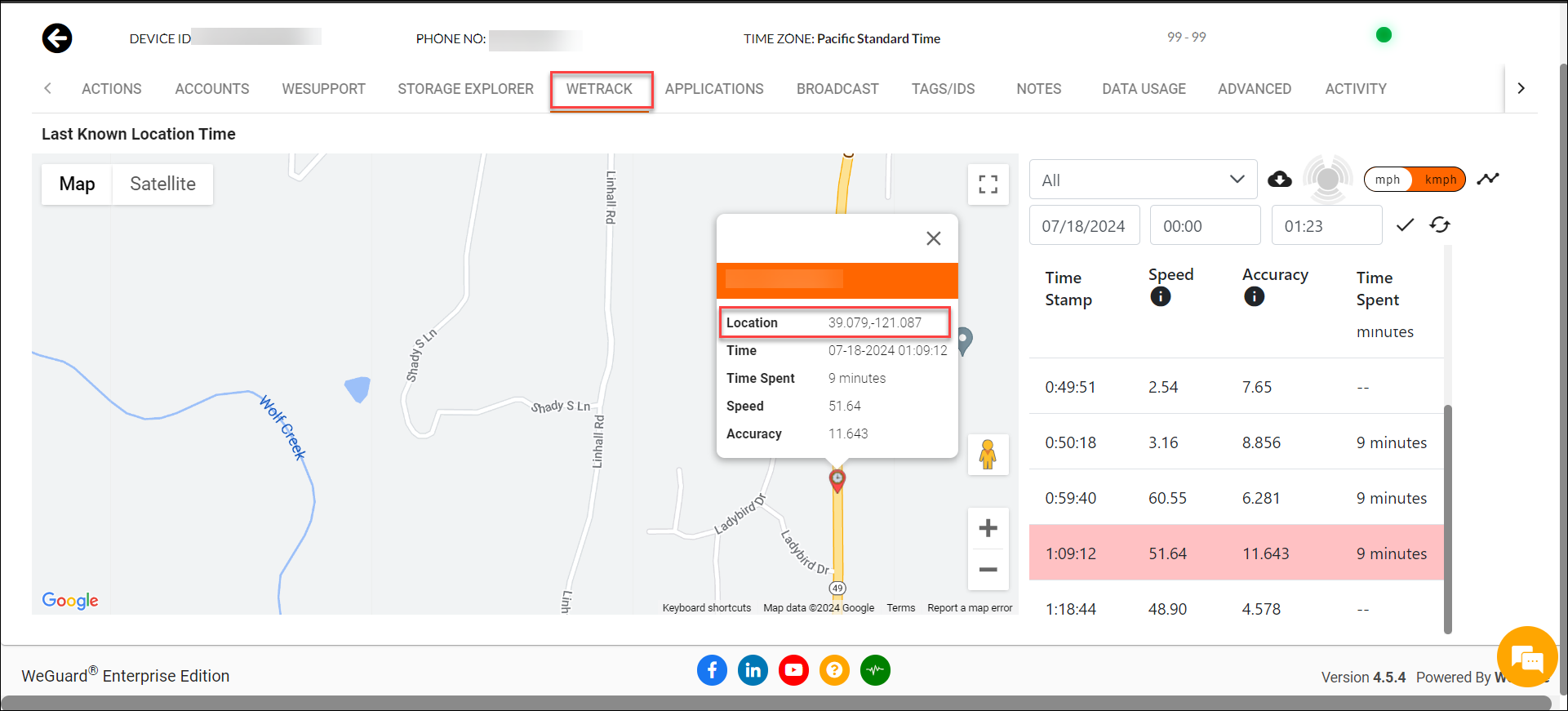Click the location table vertical scrollbar
Image resolution: width=1568 pixels, height=711 pixels.
(1448, 518)
